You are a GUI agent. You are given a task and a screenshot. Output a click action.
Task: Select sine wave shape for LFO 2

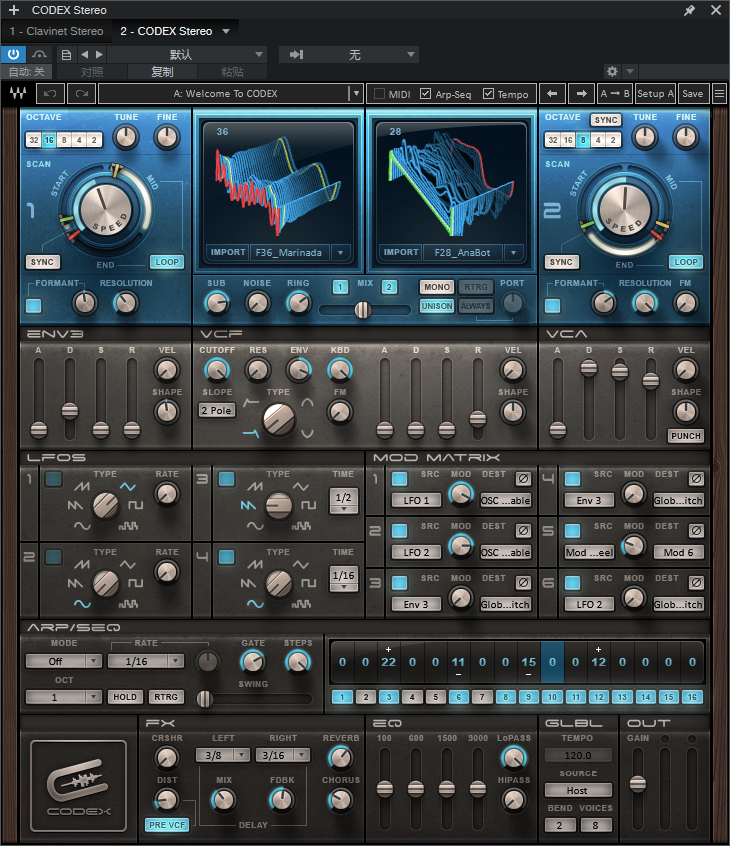point(82,604)
